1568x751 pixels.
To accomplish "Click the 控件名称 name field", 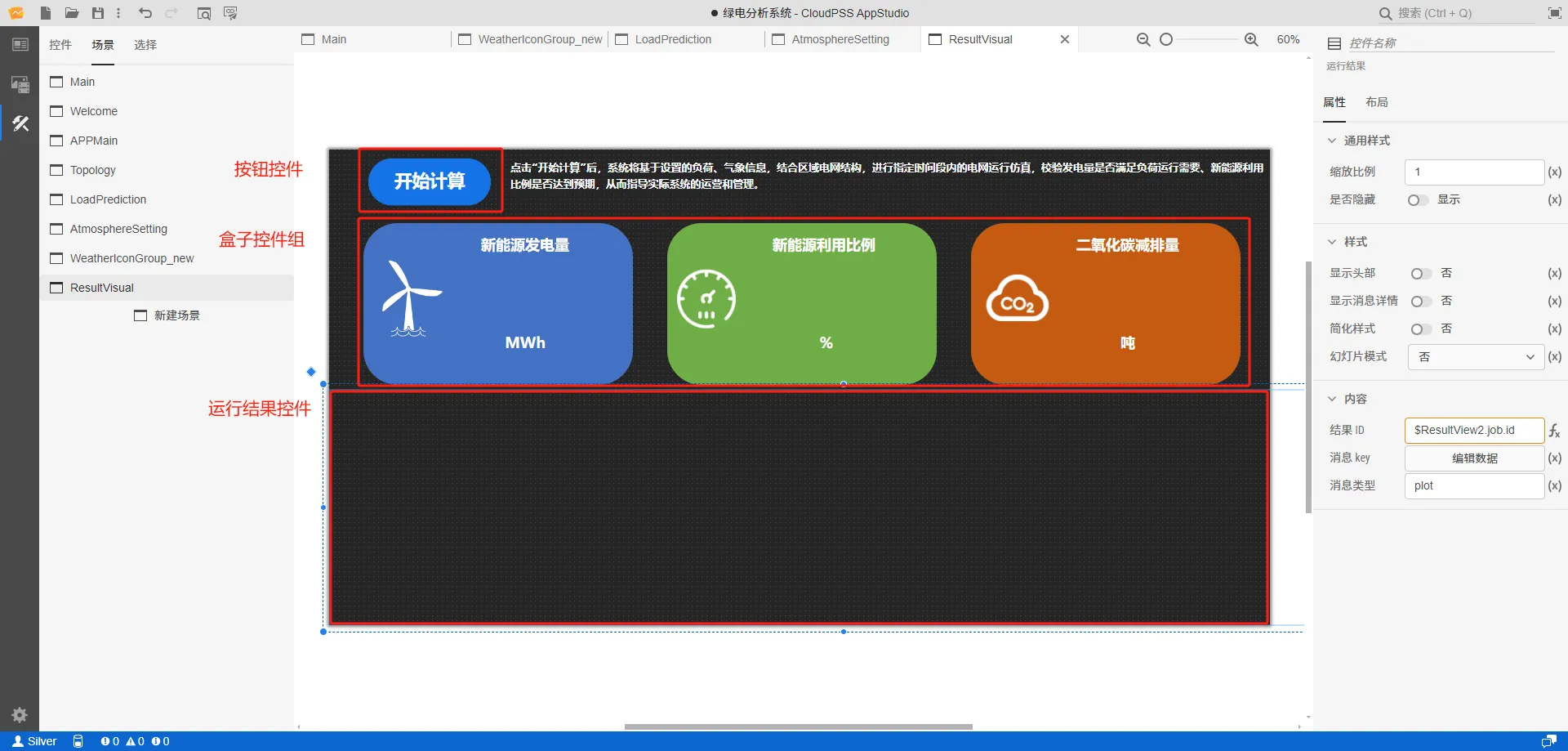I will pyautogui.click(x=1451, y=43).
